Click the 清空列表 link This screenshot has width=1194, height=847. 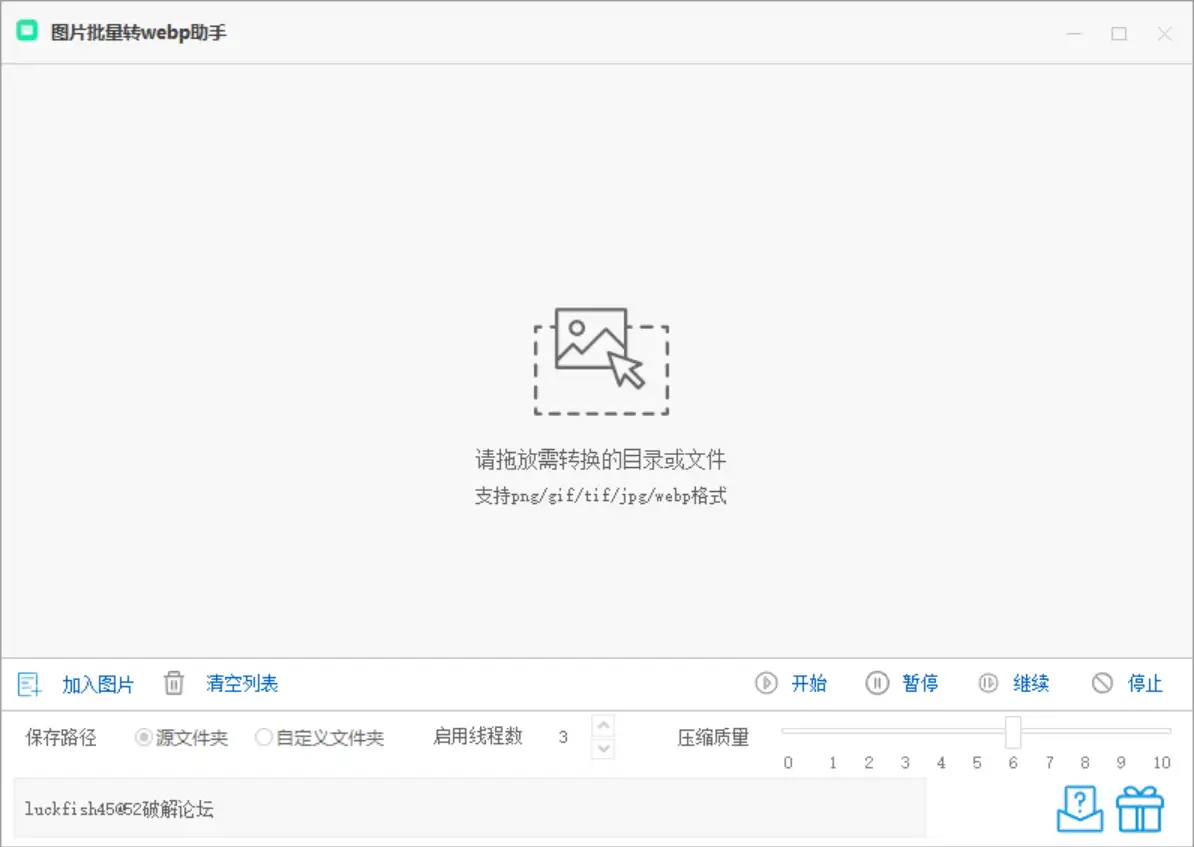pyautogui.click(x=242, y=684)
